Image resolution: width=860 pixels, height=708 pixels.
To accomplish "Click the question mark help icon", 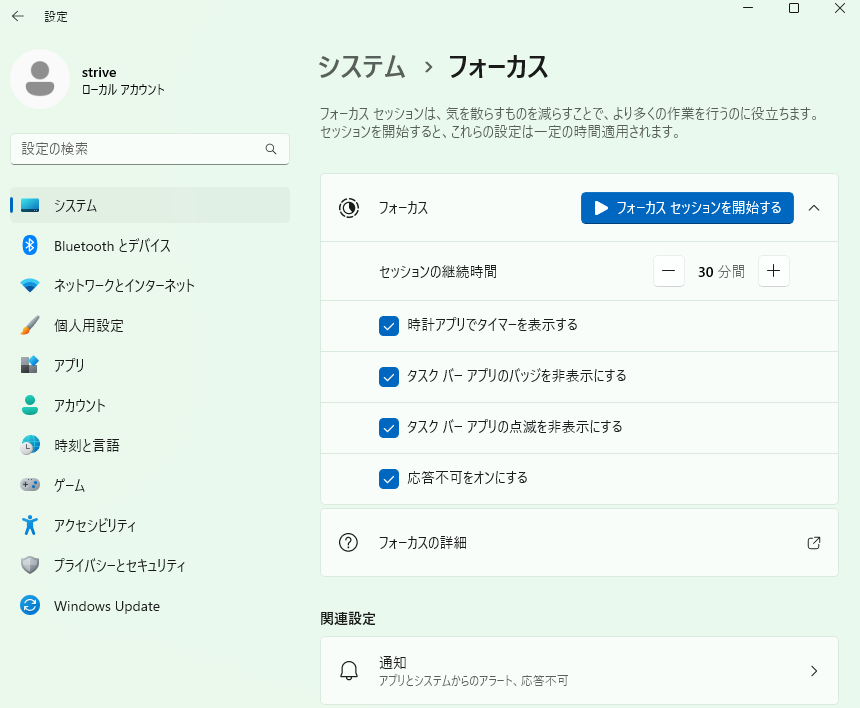I will pos(348,542).
